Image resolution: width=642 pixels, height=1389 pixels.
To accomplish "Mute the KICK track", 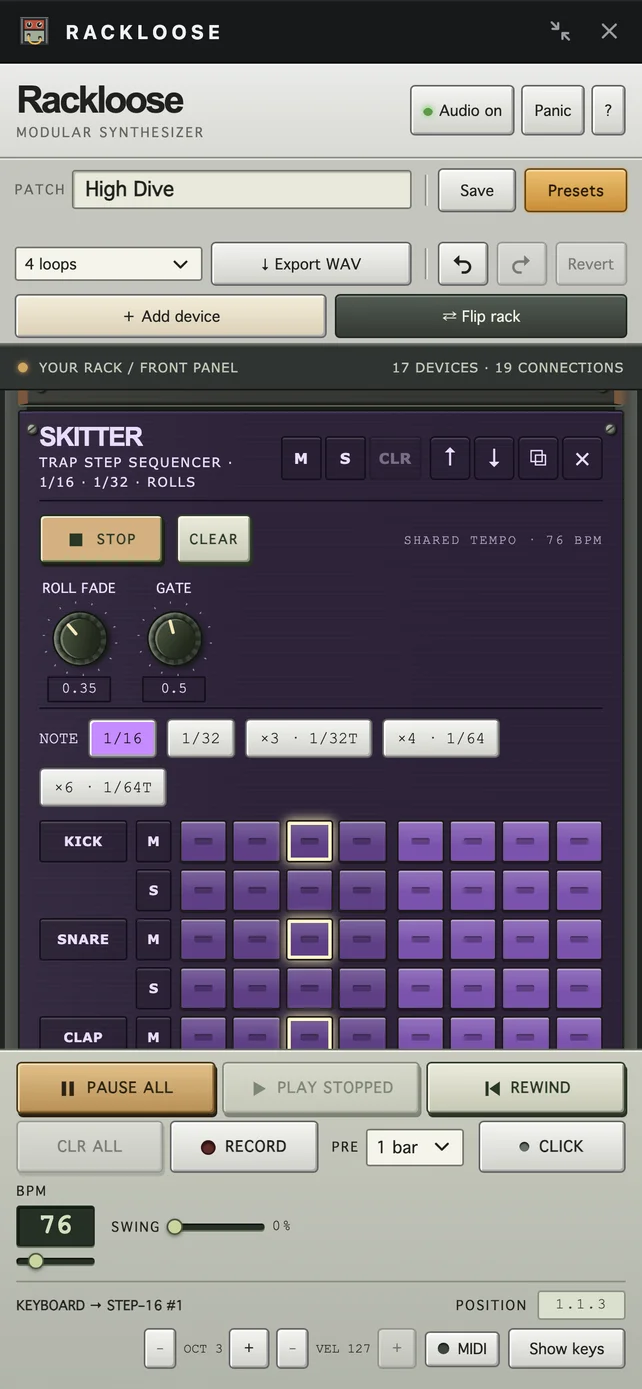I will (153, 841).
